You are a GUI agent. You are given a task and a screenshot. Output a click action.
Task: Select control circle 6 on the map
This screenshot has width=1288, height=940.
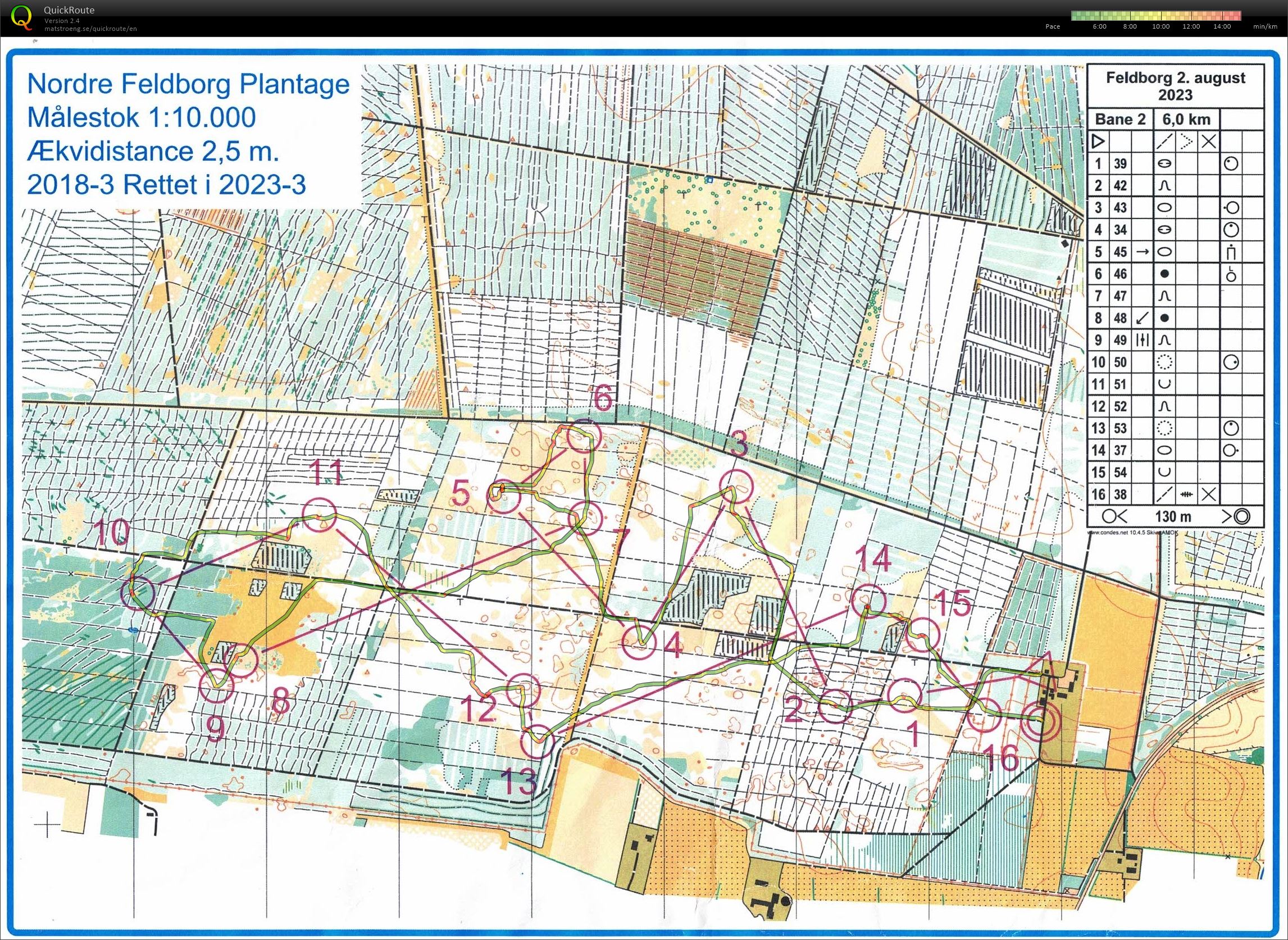pyautogui.click(x=585, y=437)
